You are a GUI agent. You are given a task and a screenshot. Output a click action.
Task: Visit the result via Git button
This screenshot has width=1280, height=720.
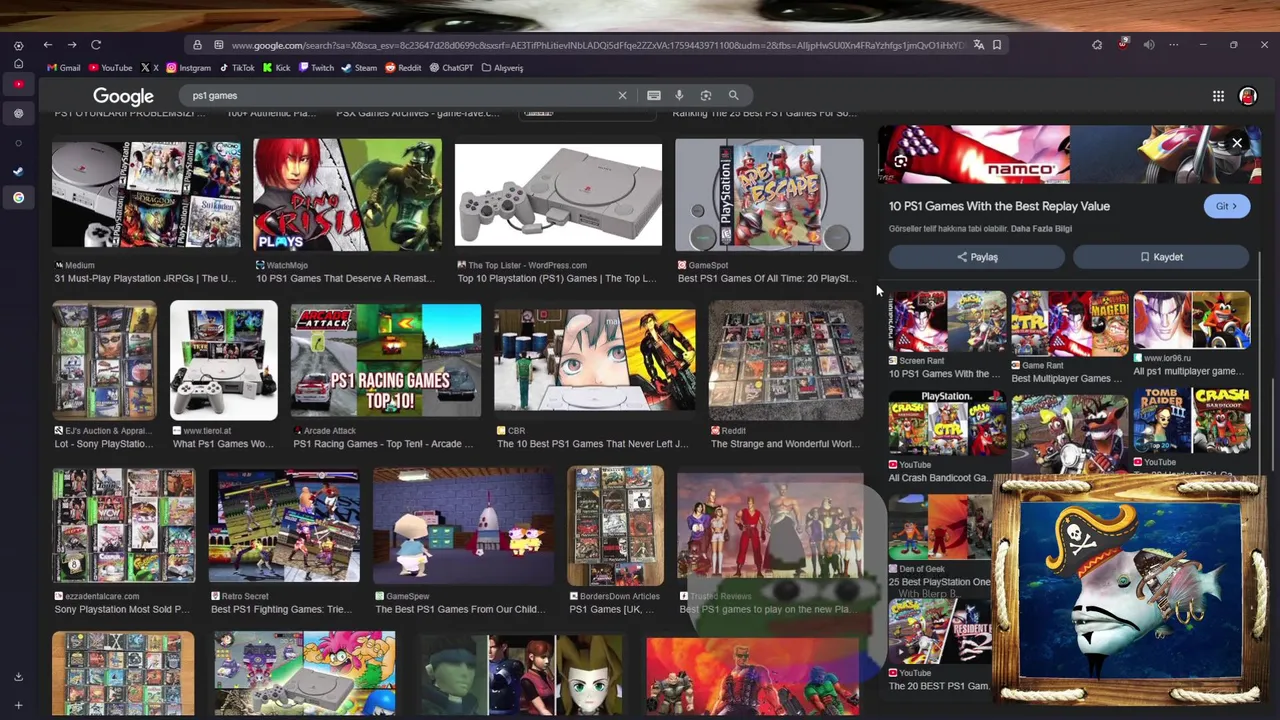point(1226,206)
